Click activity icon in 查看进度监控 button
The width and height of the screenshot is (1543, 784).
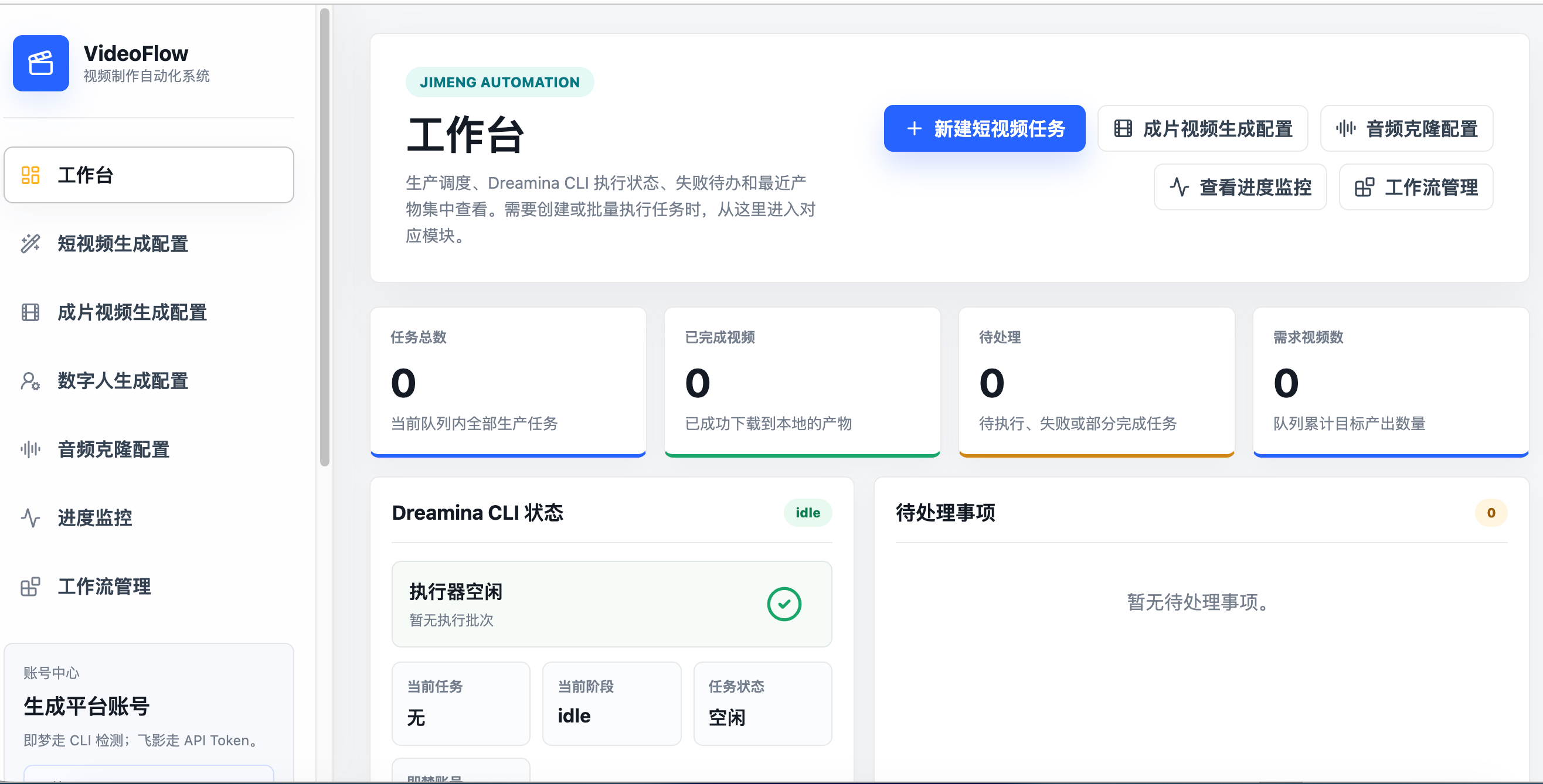tap(1180, 187)
